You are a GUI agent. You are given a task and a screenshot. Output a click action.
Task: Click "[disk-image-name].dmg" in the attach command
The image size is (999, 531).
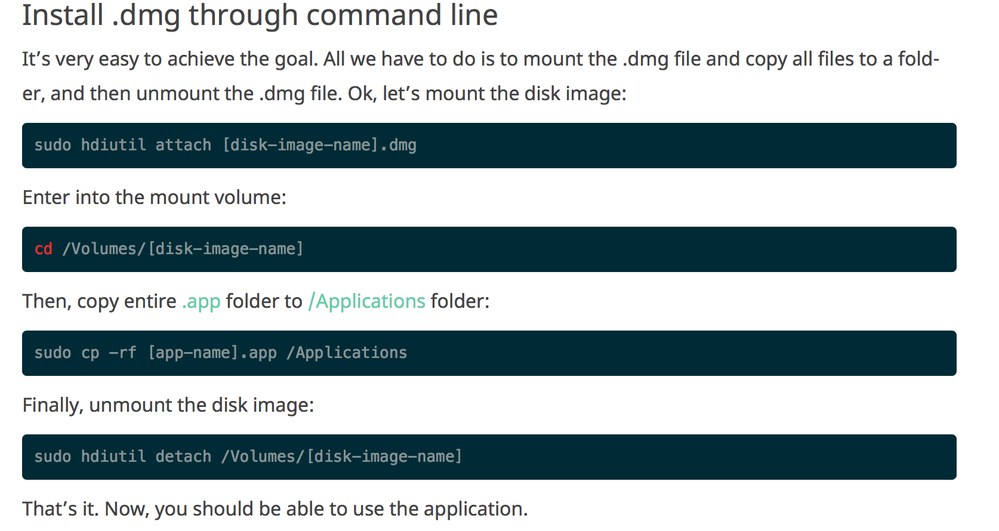[320, 146]
